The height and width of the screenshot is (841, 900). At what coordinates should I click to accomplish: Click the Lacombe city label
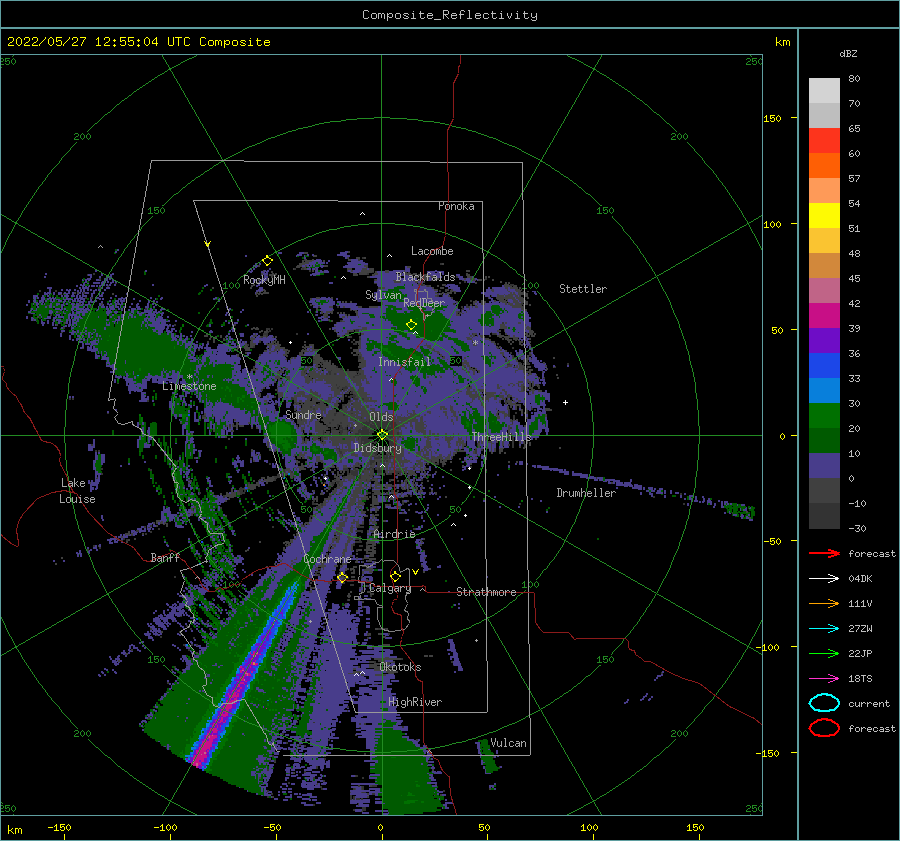tap(432, 251)
